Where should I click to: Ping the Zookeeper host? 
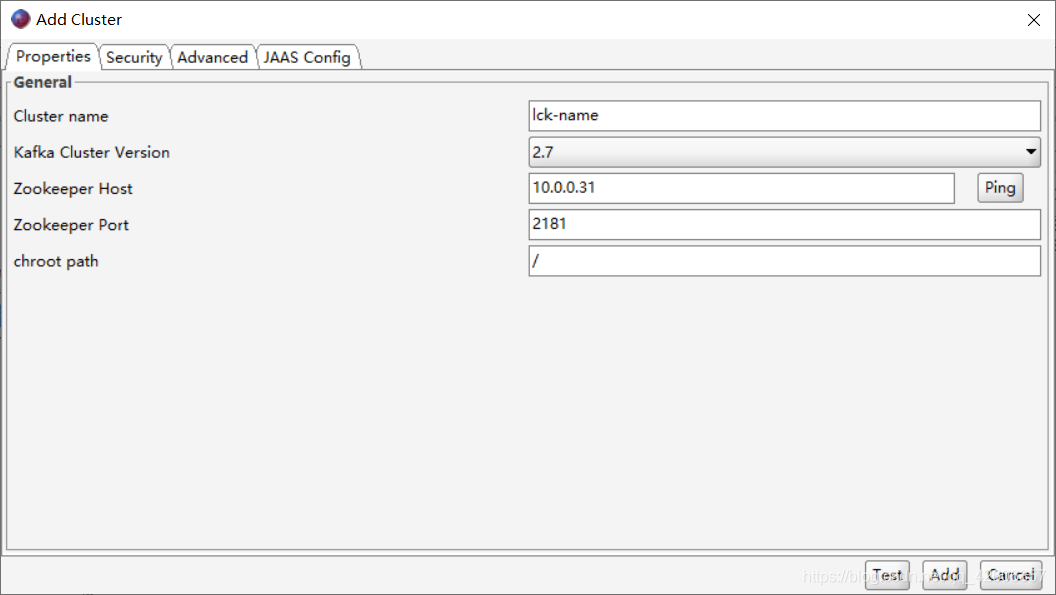(1000, 187)
